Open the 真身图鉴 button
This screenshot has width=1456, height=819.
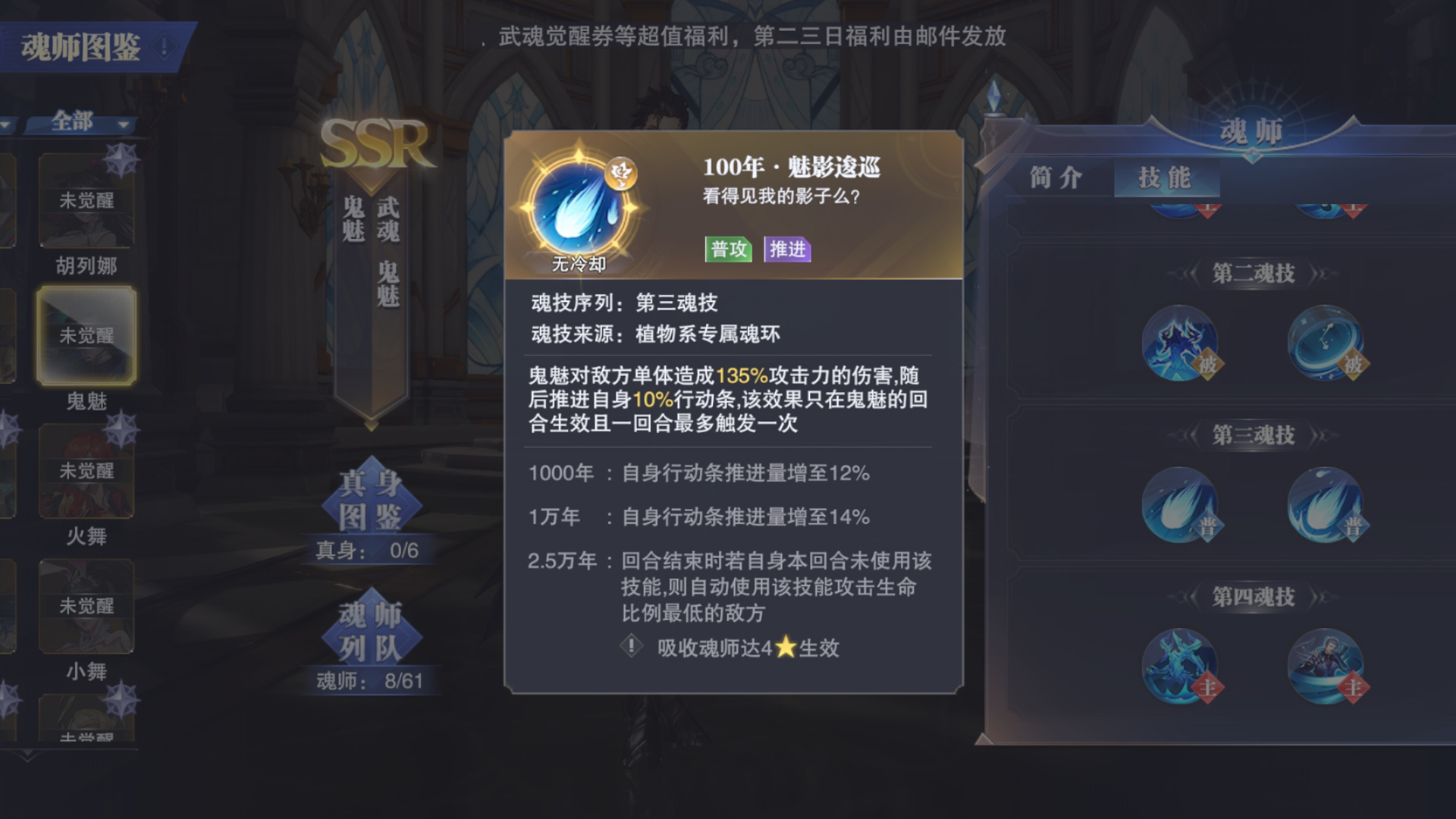point(371,500)
